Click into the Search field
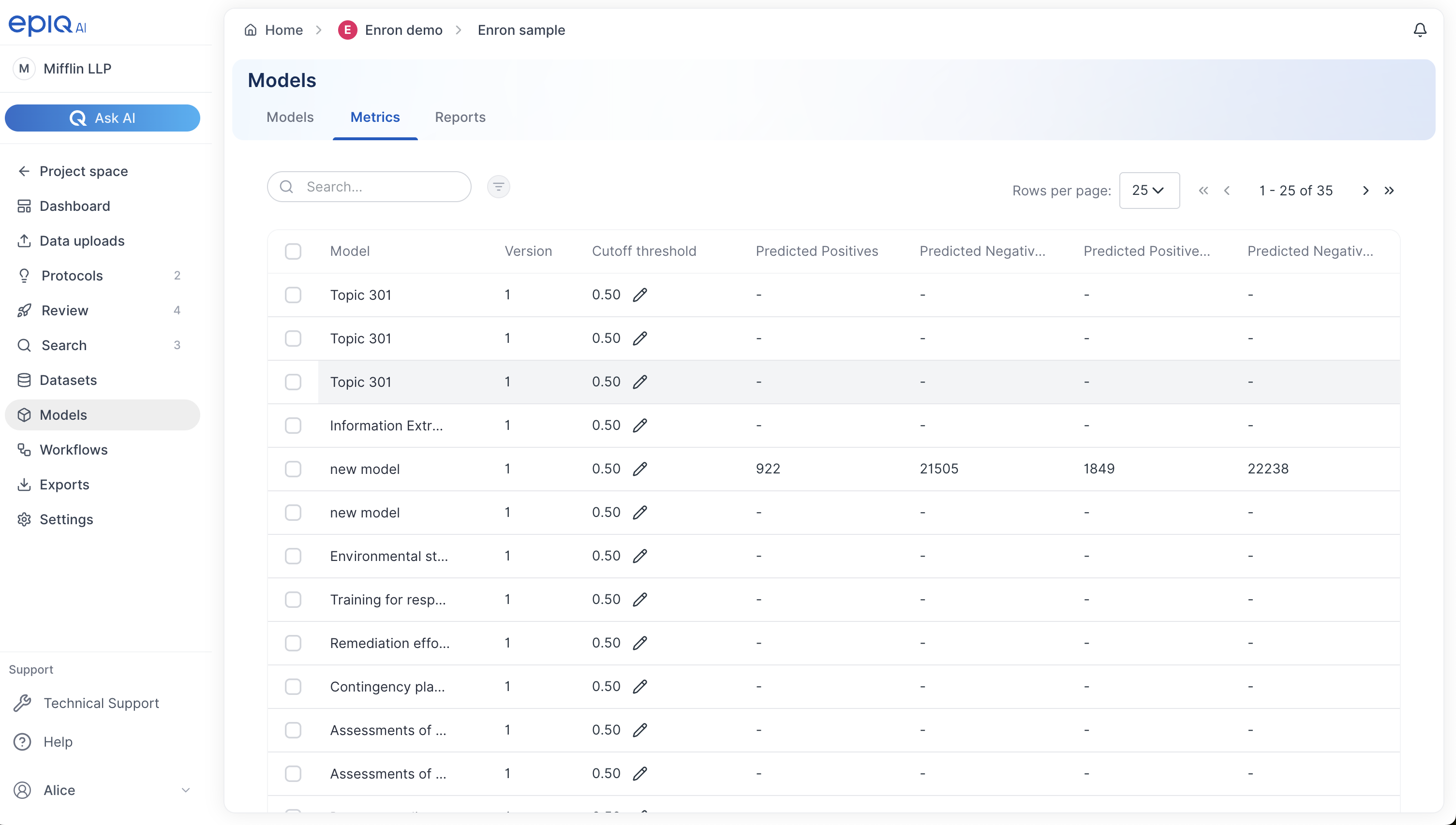Viewport: 1456px width, 825px height. point(369,187)
